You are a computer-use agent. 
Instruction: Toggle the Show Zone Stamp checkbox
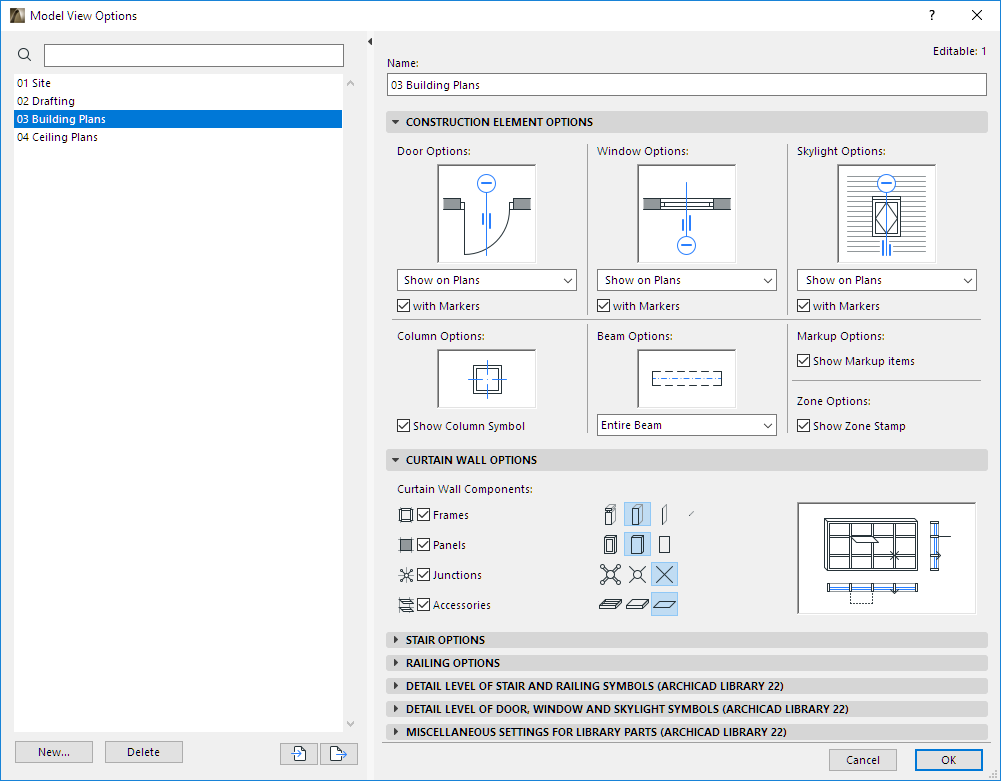point(804,426)
